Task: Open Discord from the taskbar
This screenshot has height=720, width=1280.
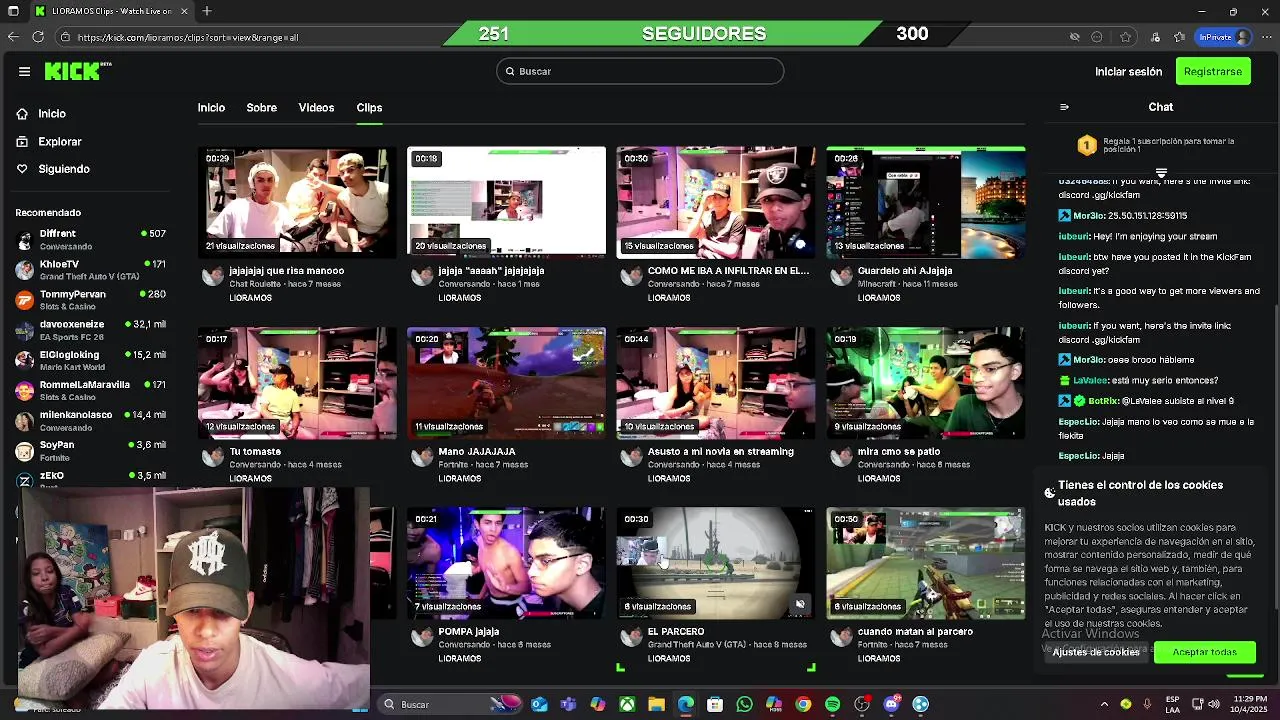Action: (x=891, y=704)
